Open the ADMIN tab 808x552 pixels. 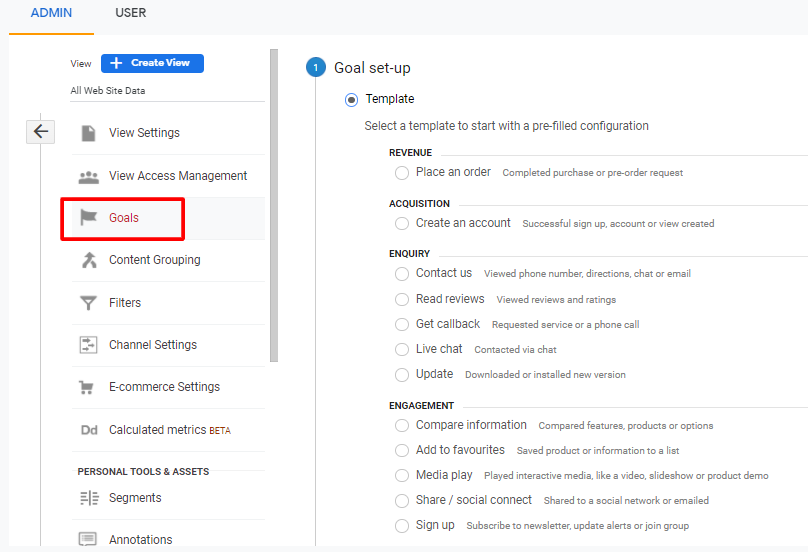point(51,13)
